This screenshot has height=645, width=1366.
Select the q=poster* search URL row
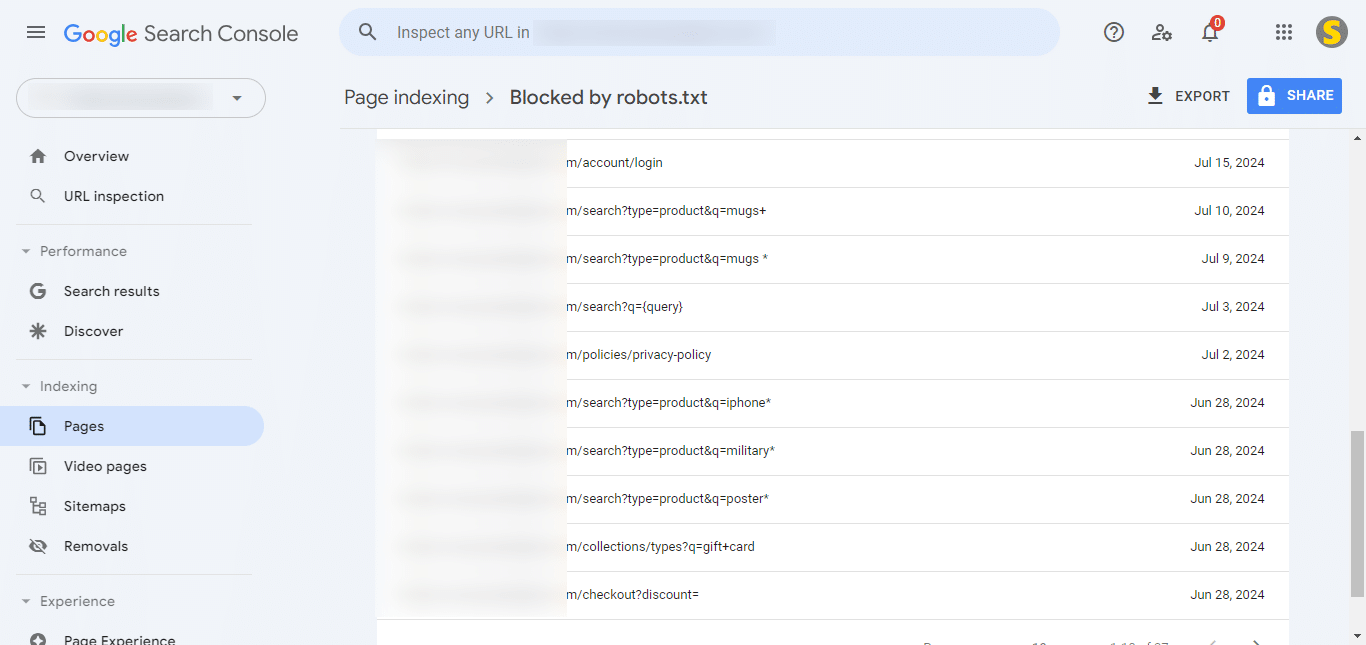(x=833, y=499)
